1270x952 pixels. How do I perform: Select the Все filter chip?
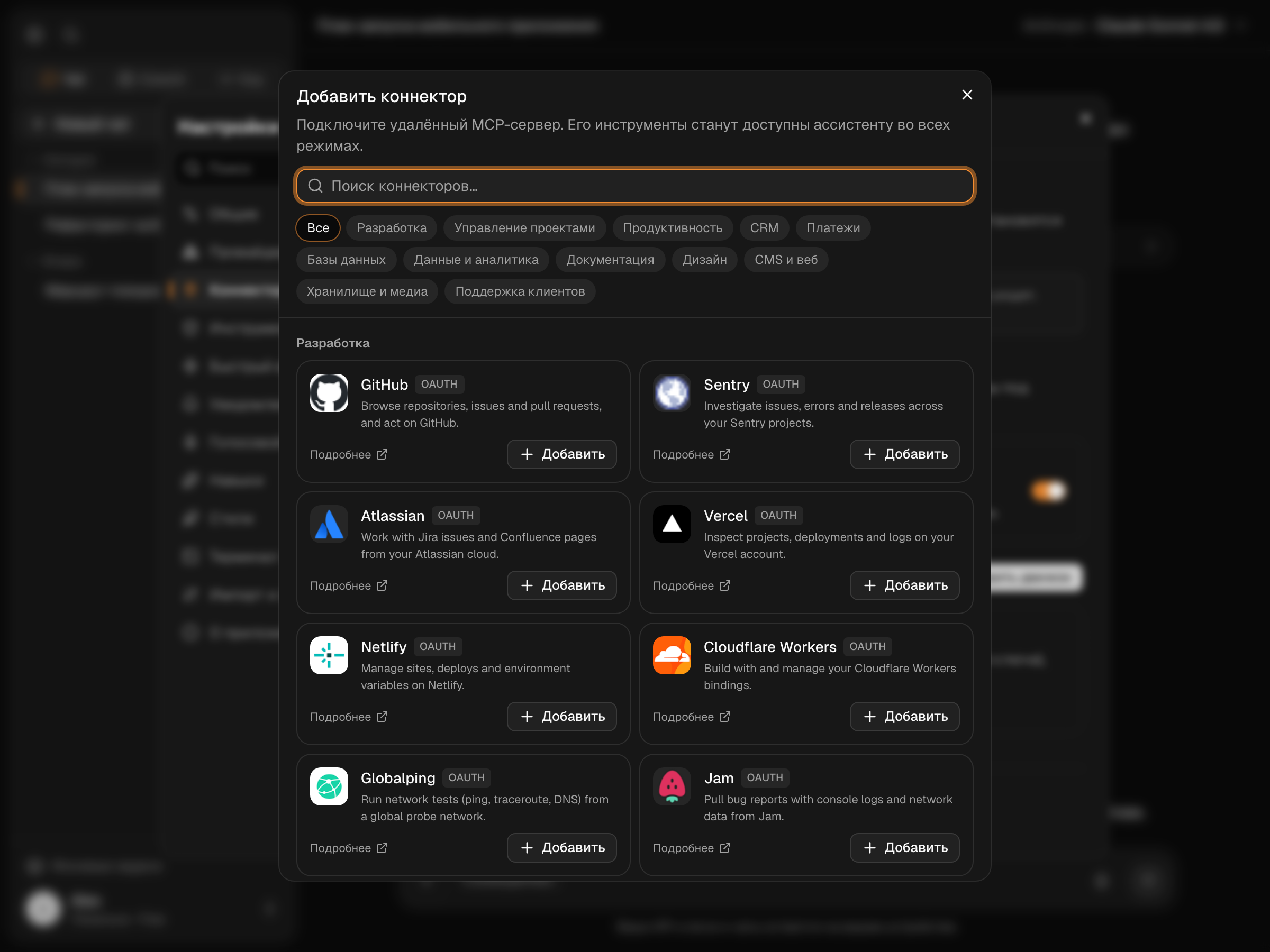click(x=318, y=228)
